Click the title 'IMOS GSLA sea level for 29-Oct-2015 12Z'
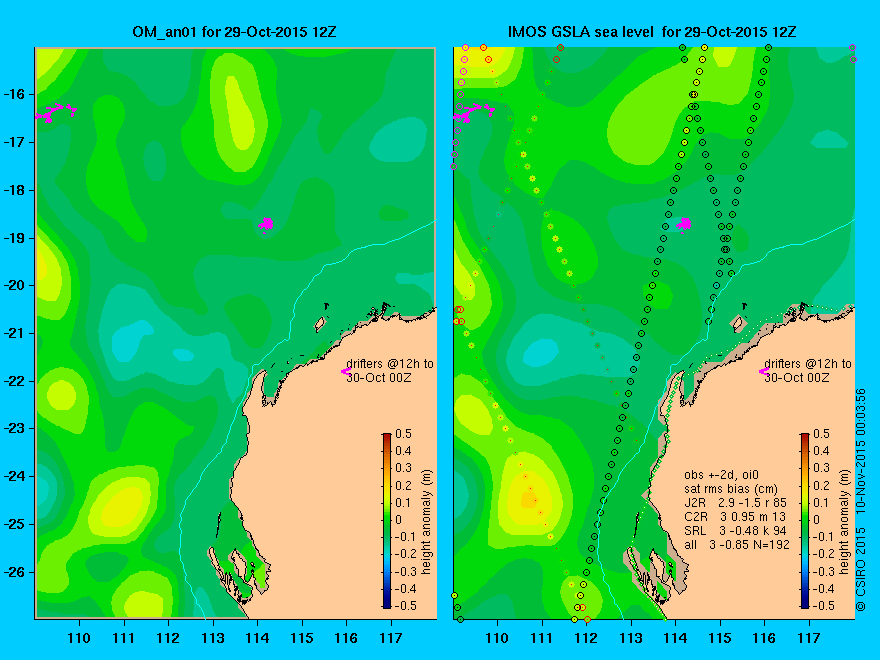The image size is (880, 660). (652, 32)
